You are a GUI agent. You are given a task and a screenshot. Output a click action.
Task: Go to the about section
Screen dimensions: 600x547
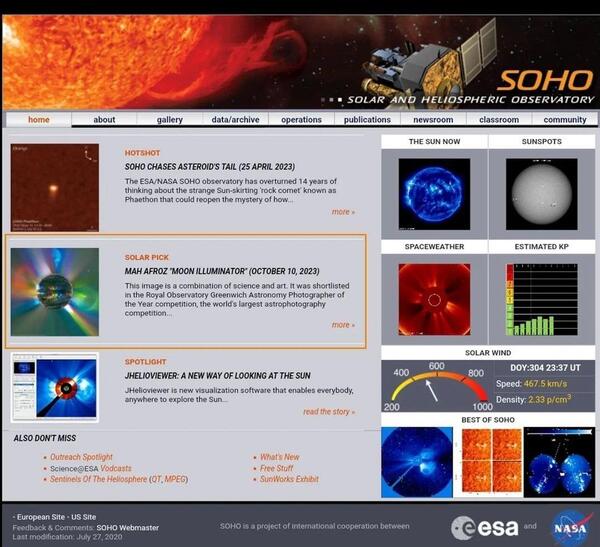click(104, 120)
